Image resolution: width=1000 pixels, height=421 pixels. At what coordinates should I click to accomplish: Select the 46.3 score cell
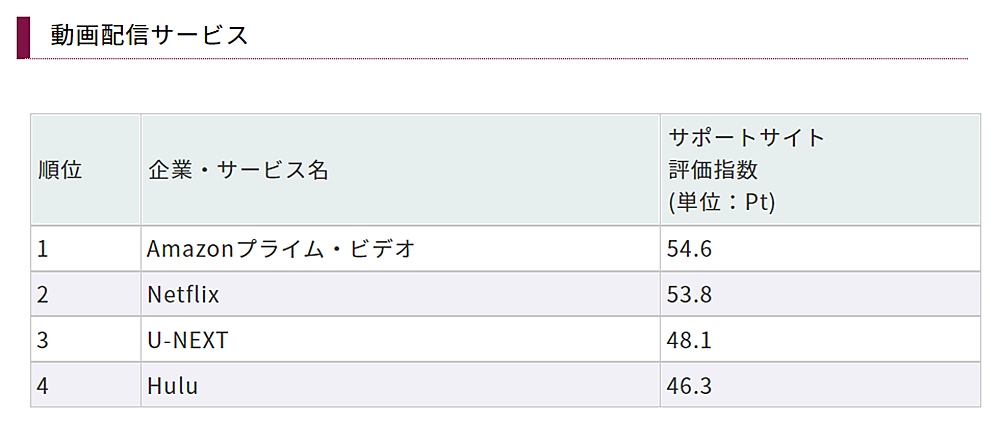688,385
